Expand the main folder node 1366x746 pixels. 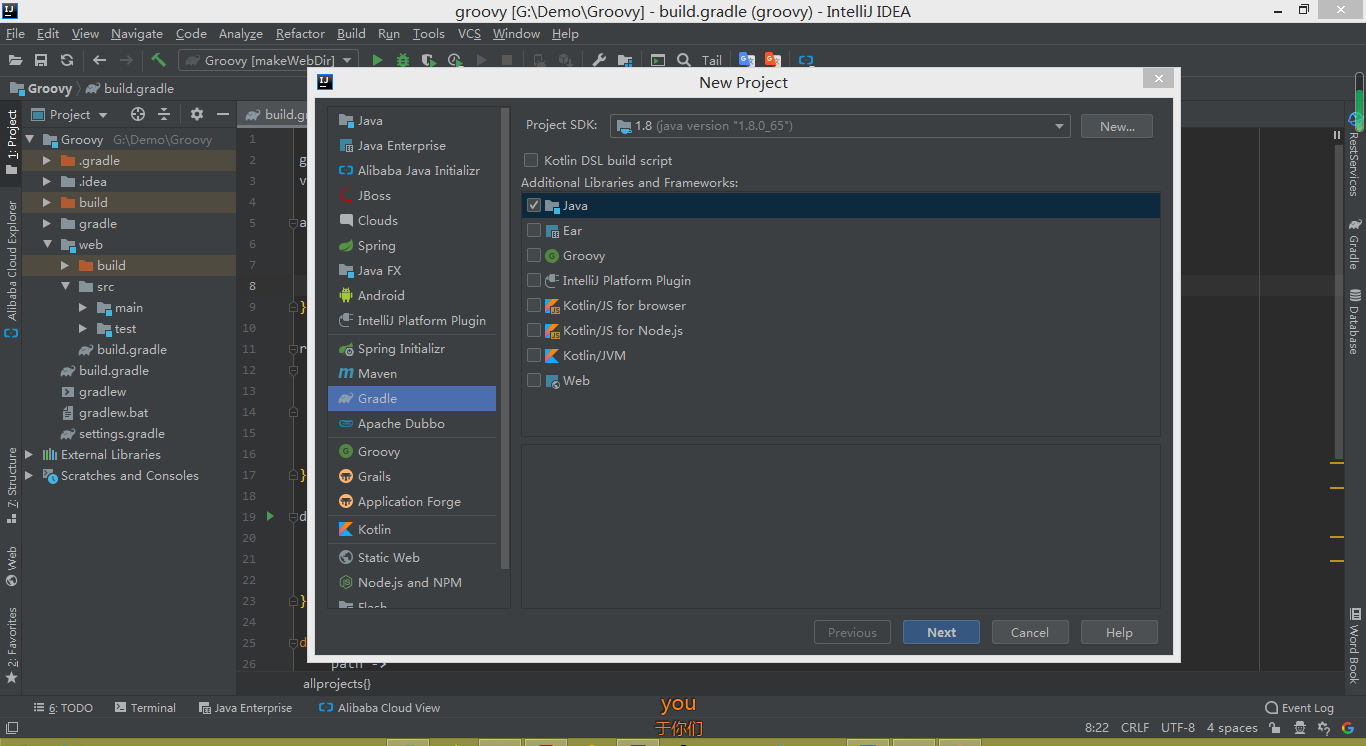point(83,308)
